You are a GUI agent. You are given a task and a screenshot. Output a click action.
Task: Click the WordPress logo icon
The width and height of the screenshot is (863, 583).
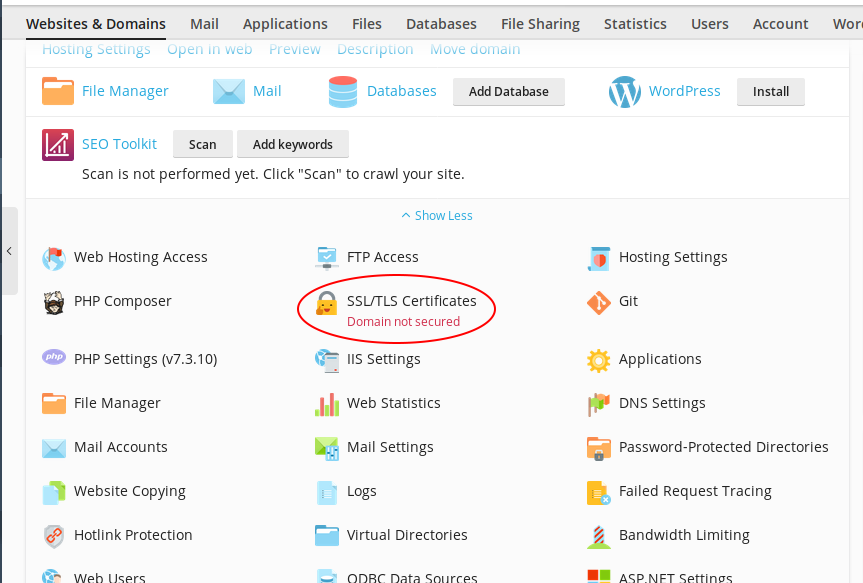[625, 92]
